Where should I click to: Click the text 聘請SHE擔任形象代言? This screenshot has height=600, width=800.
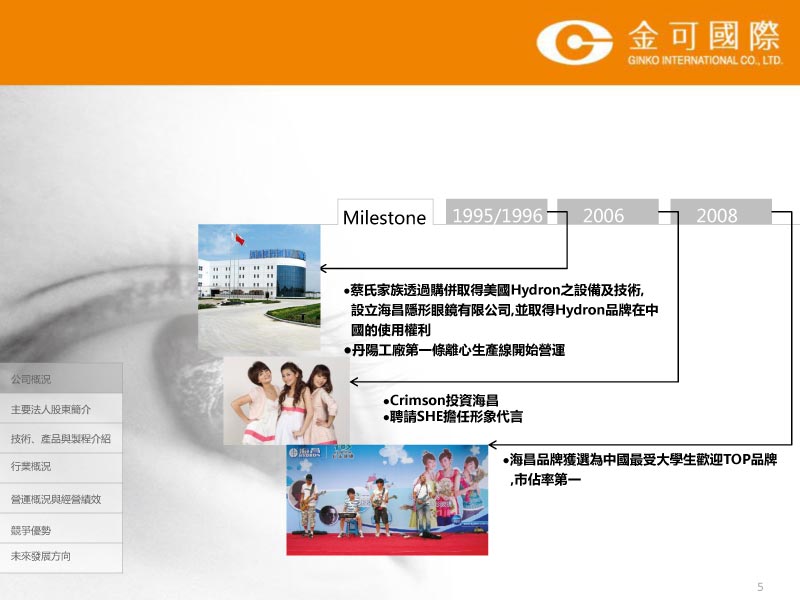pos(453,417)
